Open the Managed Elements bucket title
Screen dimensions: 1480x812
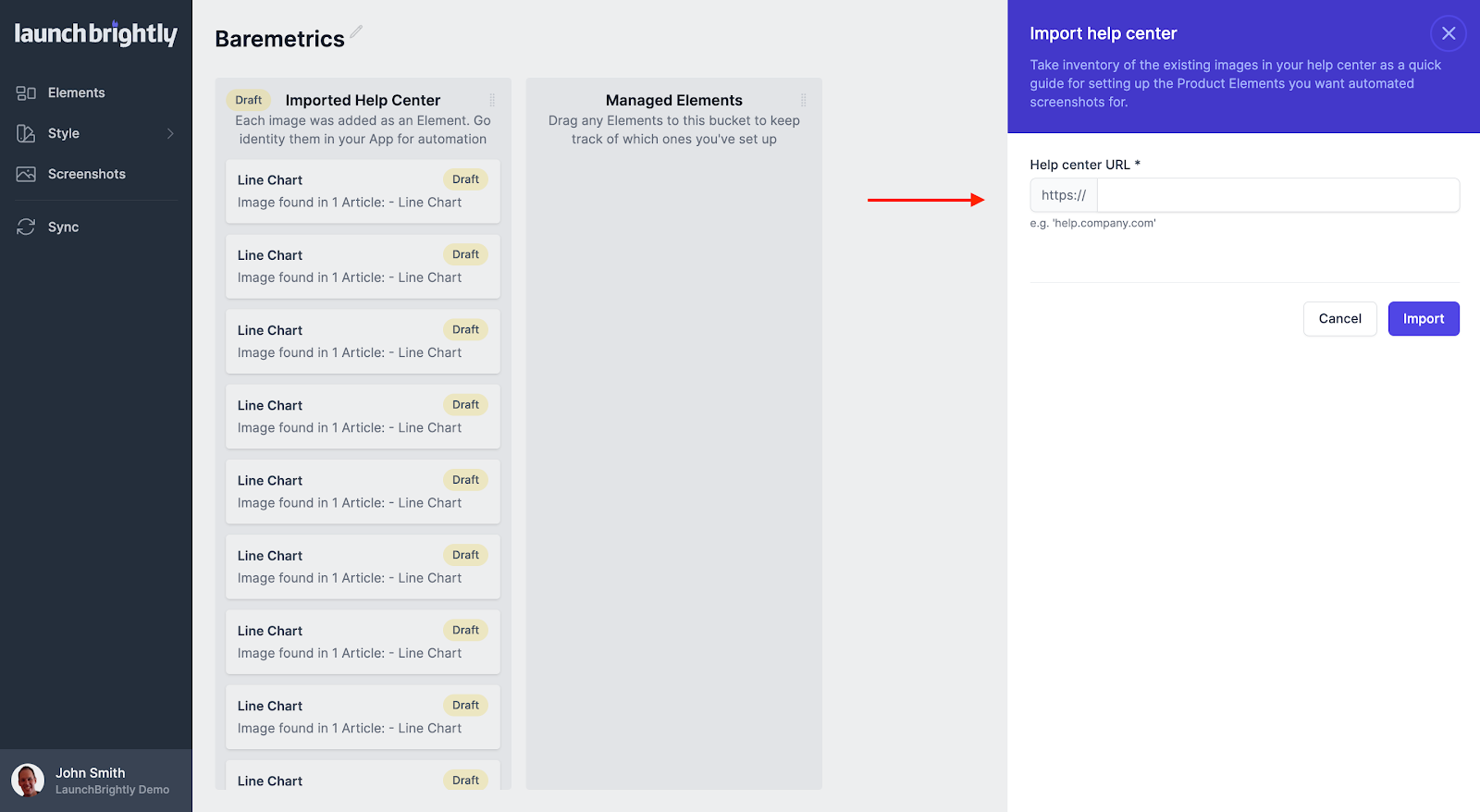point(673,100)
